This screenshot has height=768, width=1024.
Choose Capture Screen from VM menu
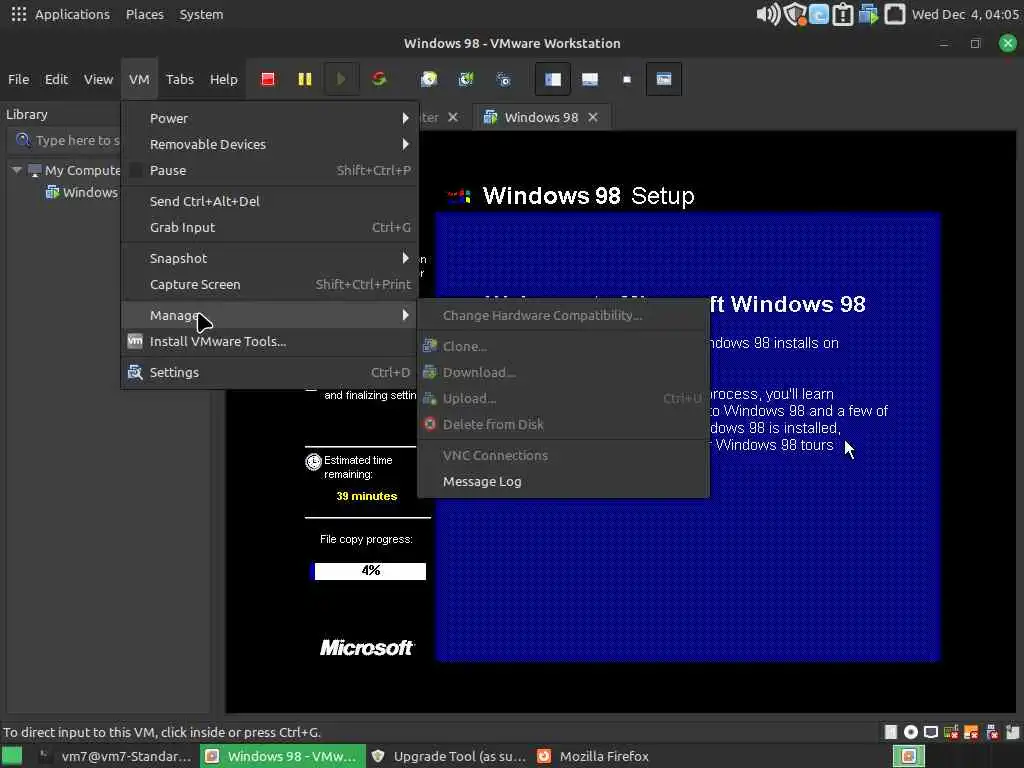[x=269, y=284]
